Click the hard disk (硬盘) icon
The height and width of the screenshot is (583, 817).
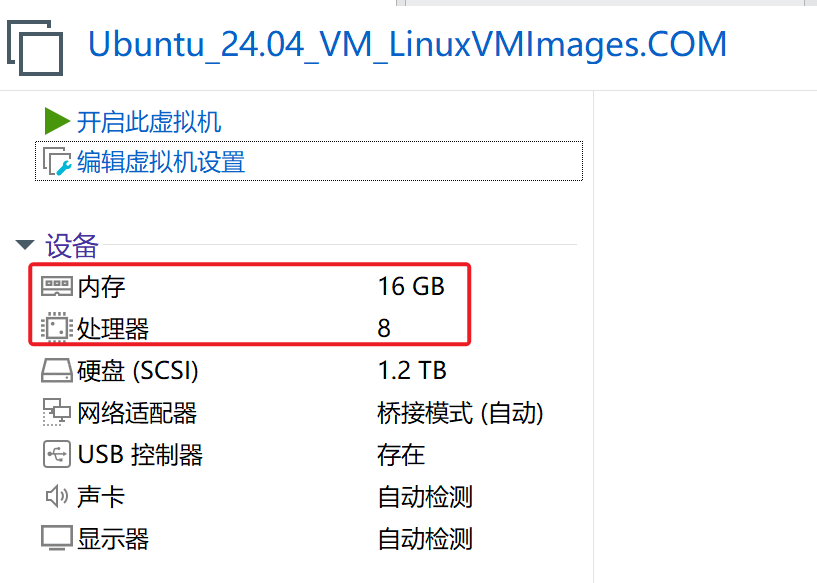[x=57, y=371]
